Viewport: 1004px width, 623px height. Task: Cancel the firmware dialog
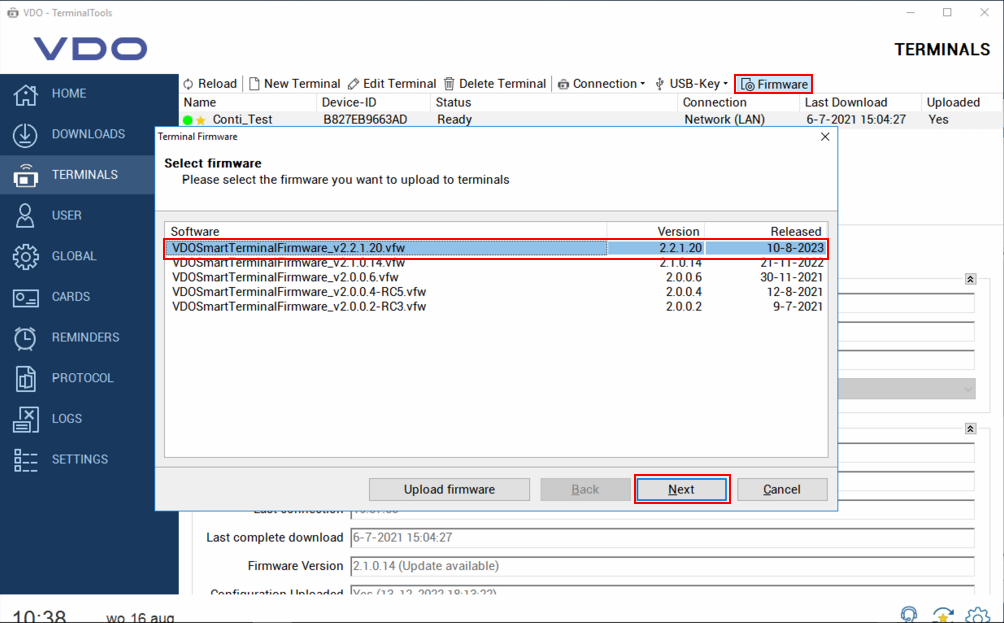pos(782,489)
